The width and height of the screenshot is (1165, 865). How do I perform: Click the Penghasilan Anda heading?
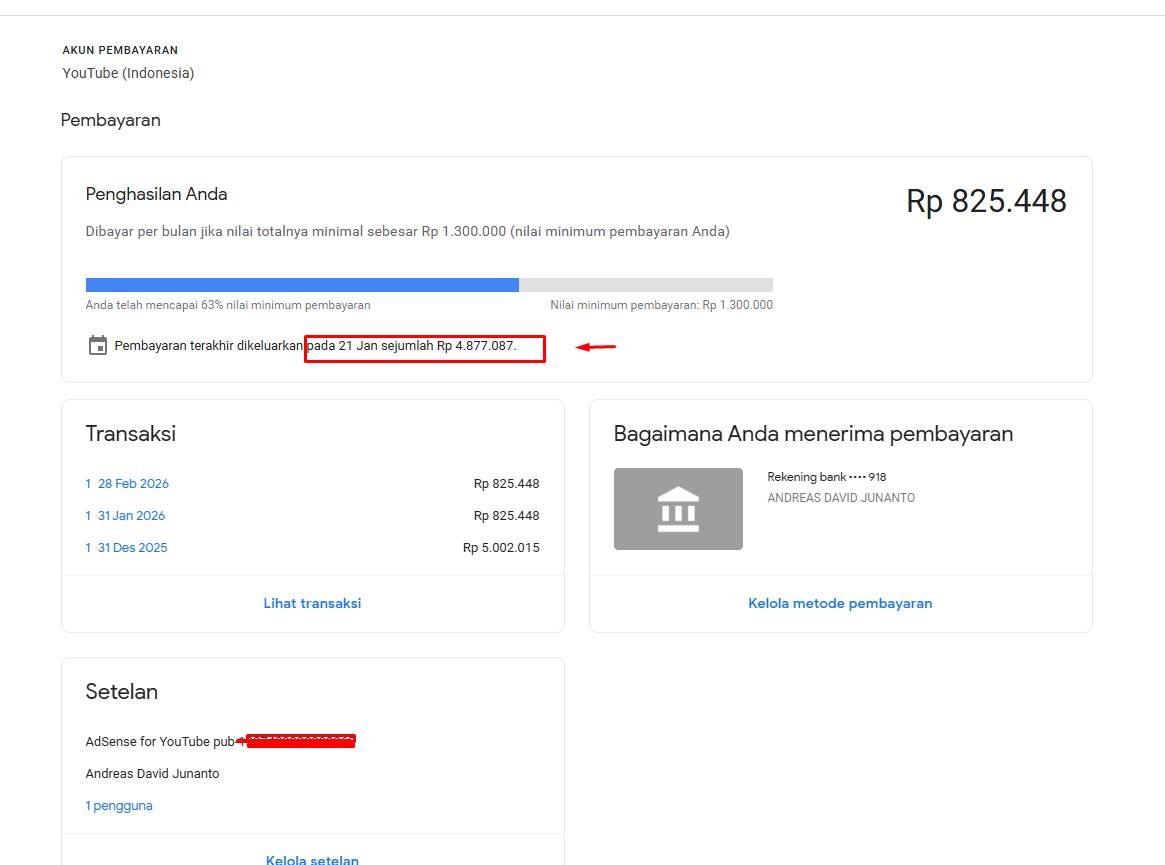click(156, 194)
